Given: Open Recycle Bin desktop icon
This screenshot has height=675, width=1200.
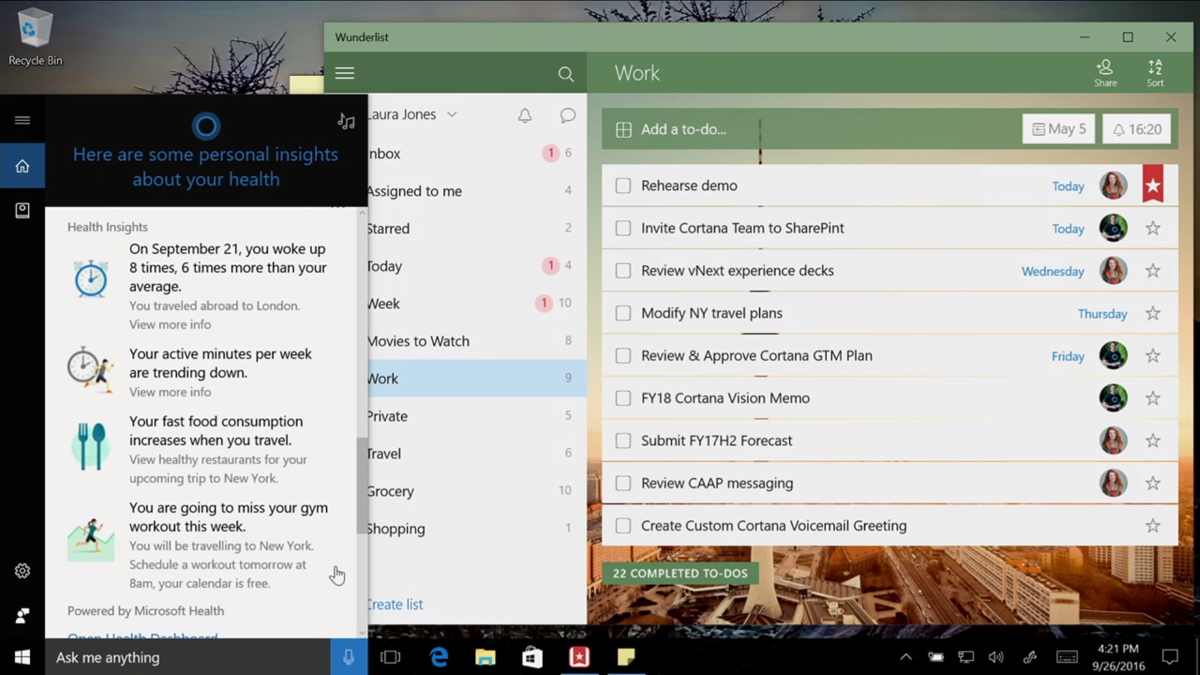Looking at the screenshot, I should point(35,37).
